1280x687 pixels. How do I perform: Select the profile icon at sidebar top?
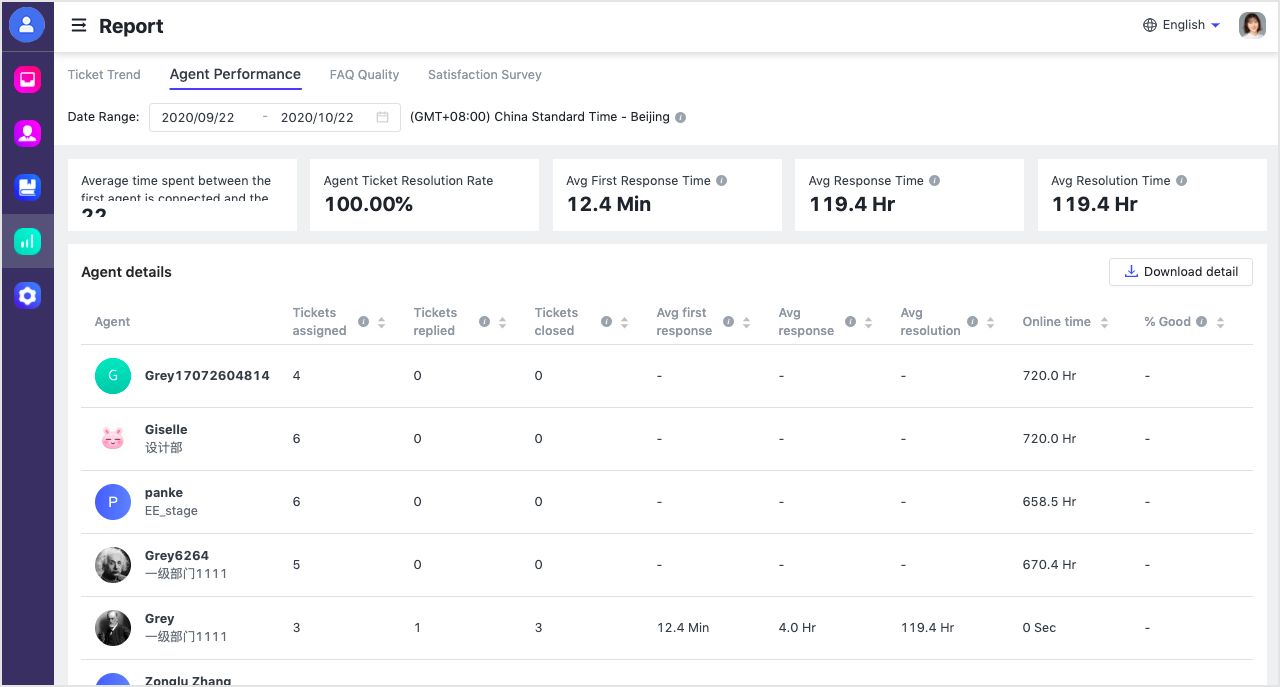[x=27, y=25]
